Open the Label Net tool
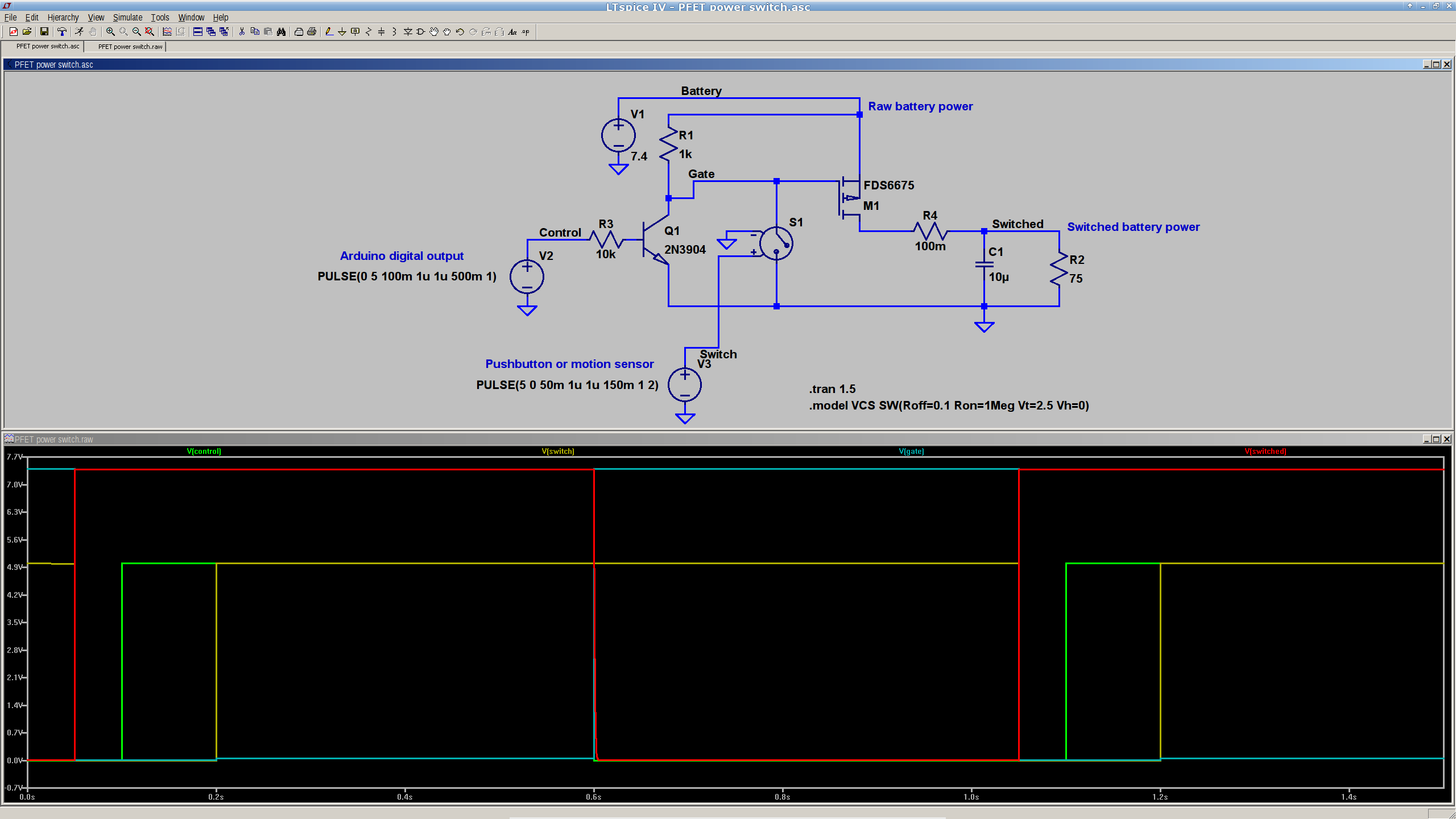The image size is (1456, 819). 356,32
